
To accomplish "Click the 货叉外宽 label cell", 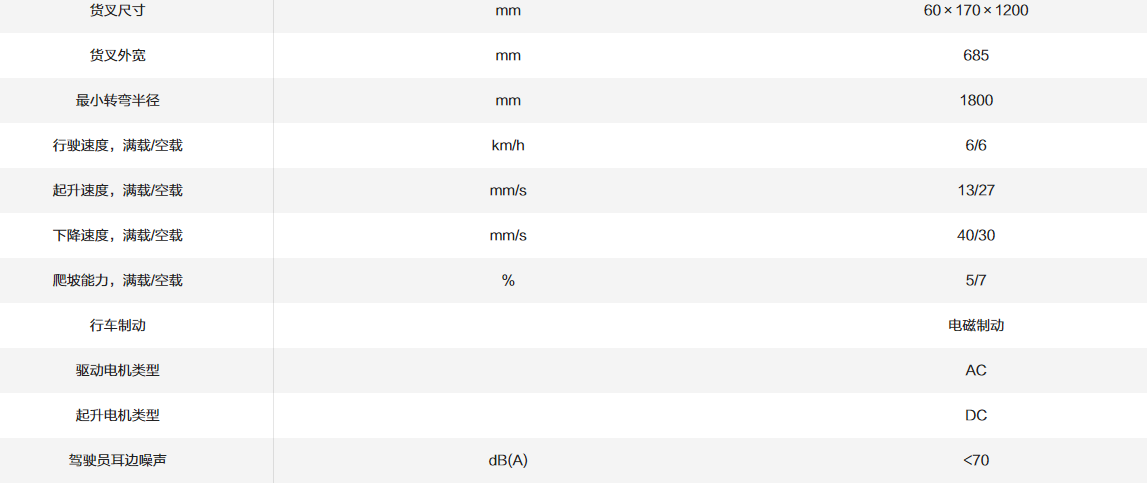I will pyautogui.click(x=117, y=55).
